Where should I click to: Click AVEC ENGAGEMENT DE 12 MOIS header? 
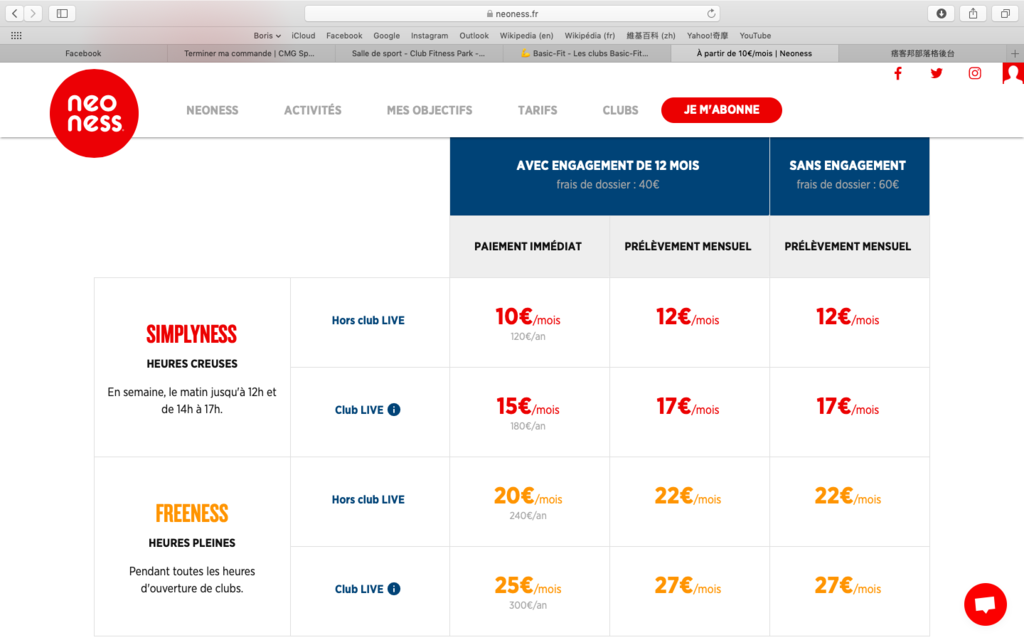pos(608,165)
